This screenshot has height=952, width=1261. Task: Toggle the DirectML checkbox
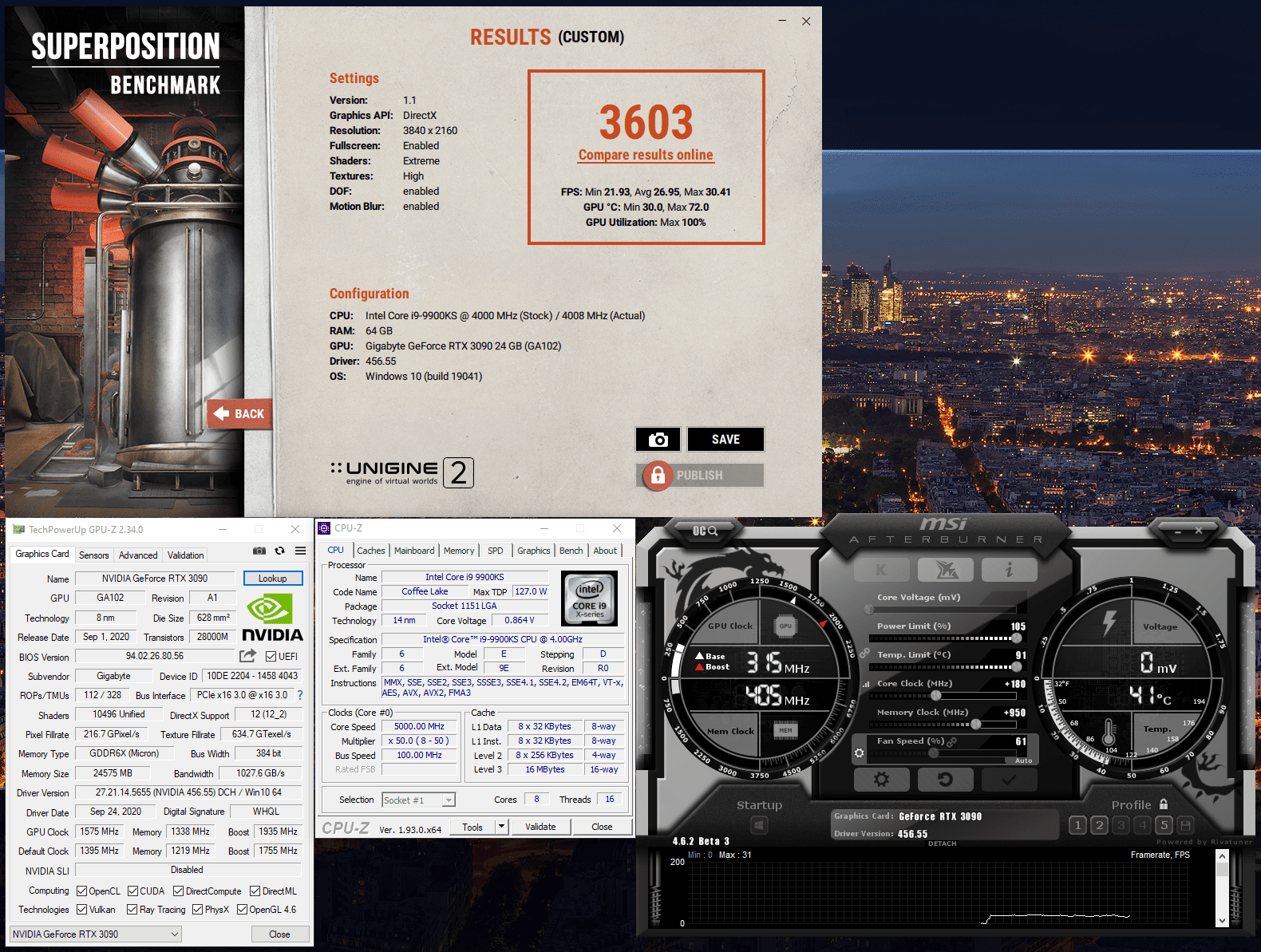coord(255,891)
